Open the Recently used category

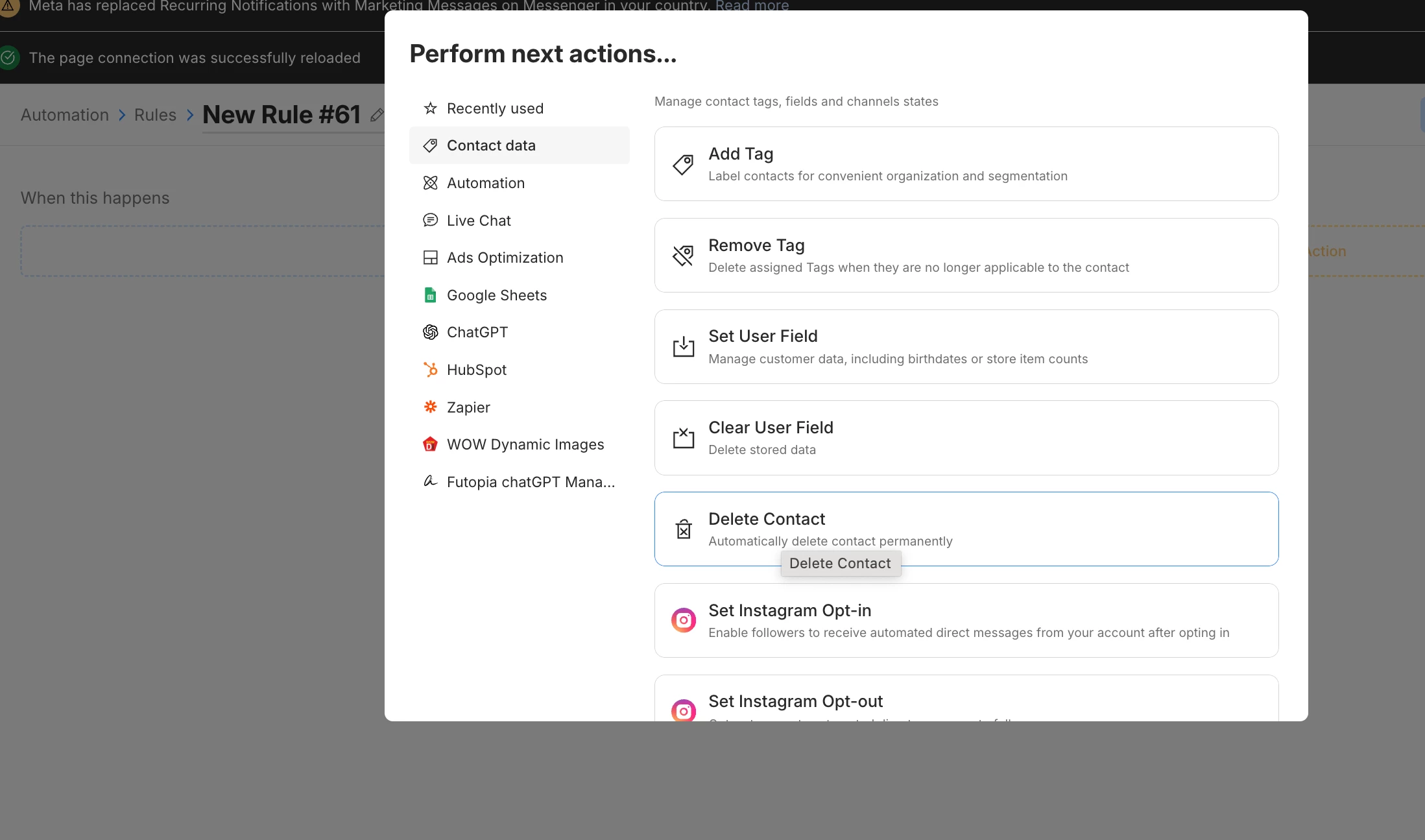[494, 108]
